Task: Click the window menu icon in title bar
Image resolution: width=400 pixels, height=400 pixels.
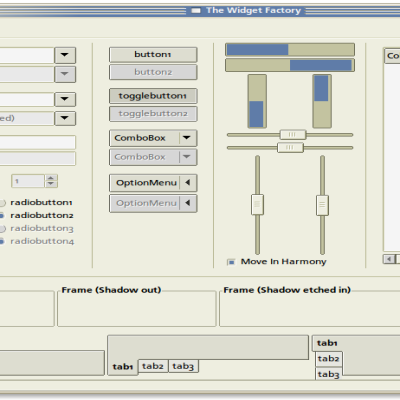Action: point(196,11)
